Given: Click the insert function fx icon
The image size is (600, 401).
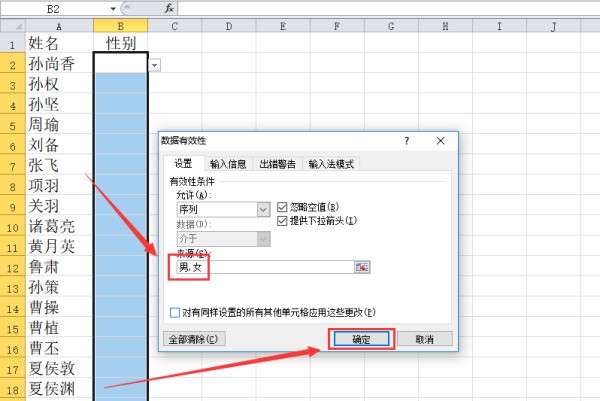Looking at the screenshot, I should pyautogui.click(x=169, y=8).
